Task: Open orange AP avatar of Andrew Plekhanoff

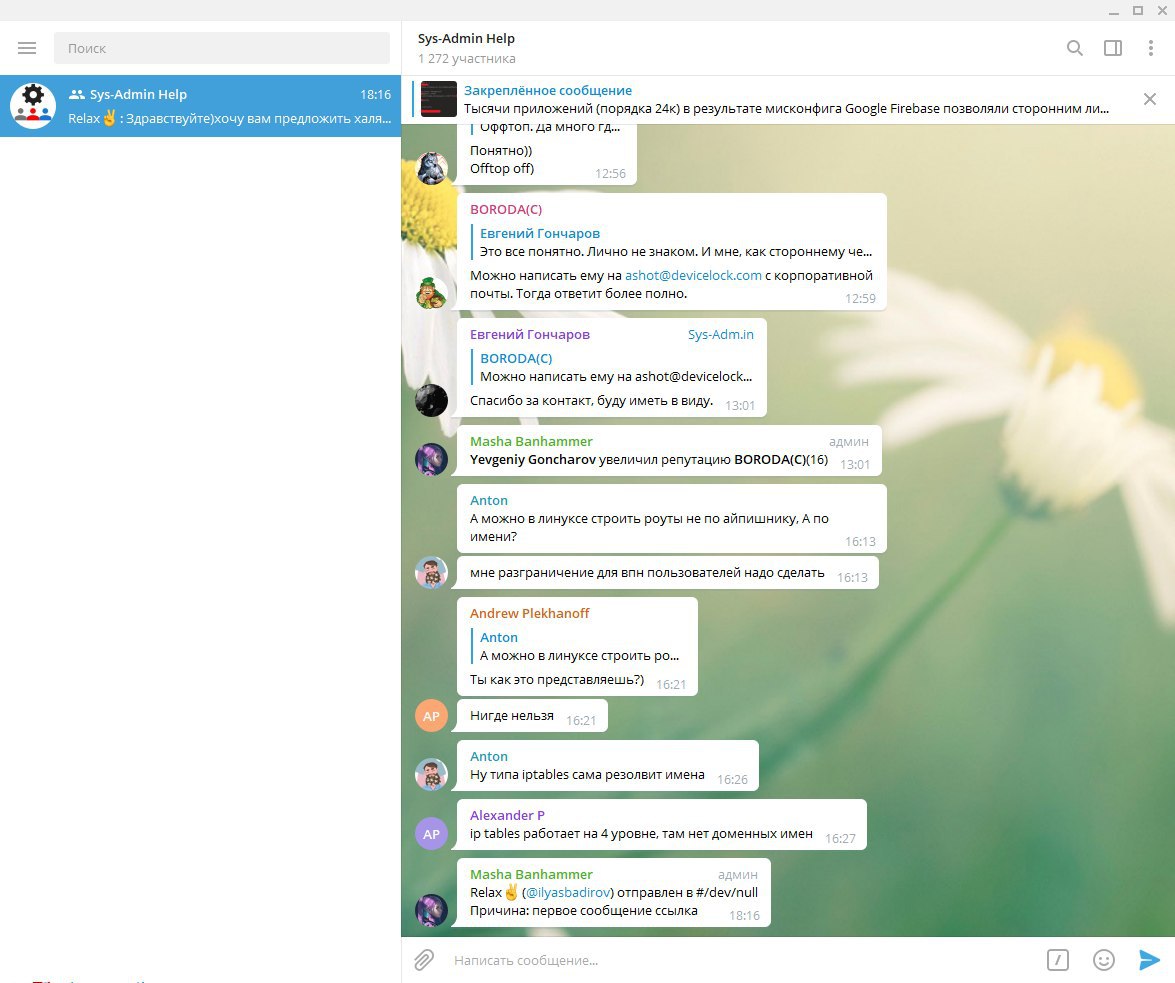Action: click(x=432, y=716)
